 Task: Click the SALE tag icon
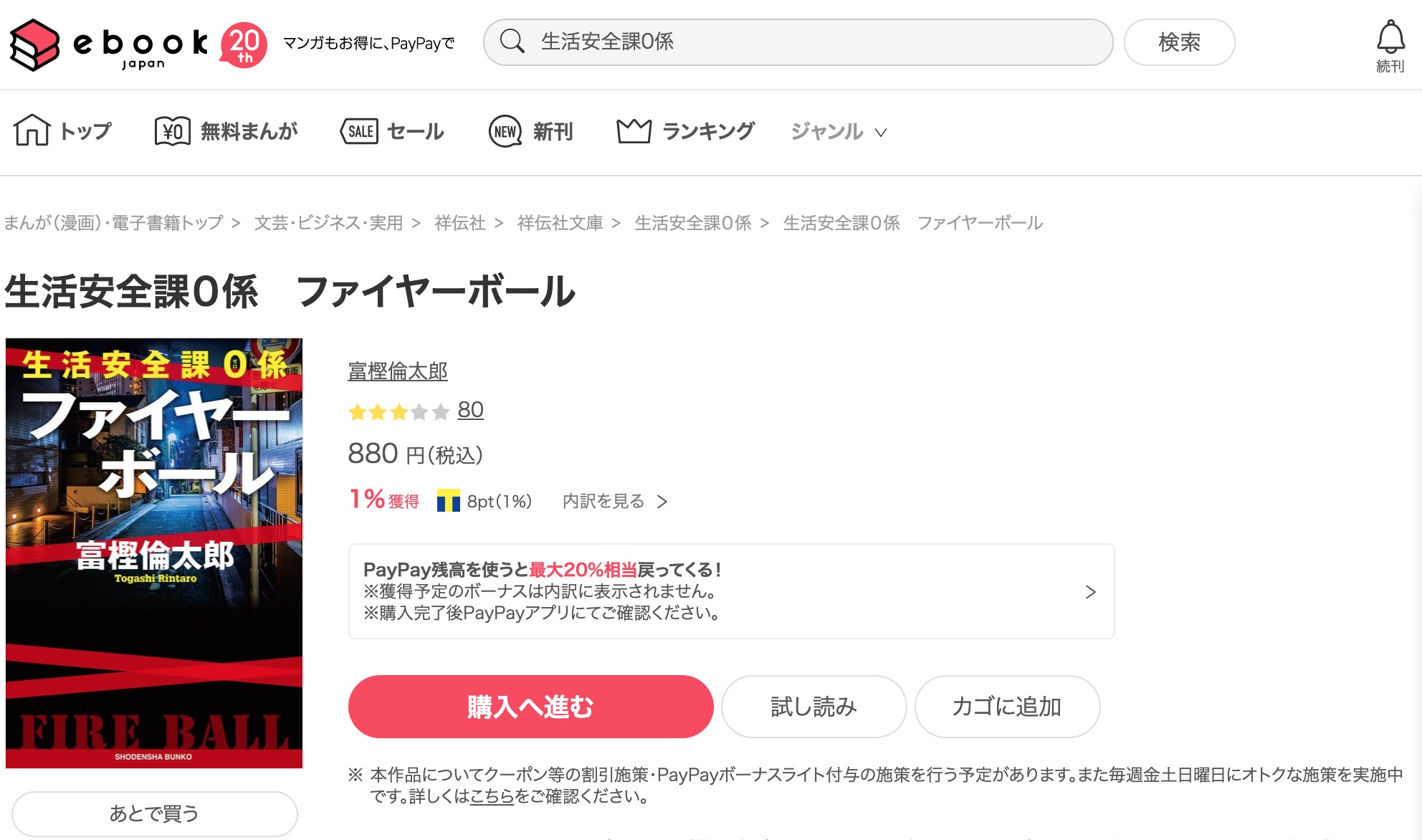pyautogui.click(x=359, y=131)
